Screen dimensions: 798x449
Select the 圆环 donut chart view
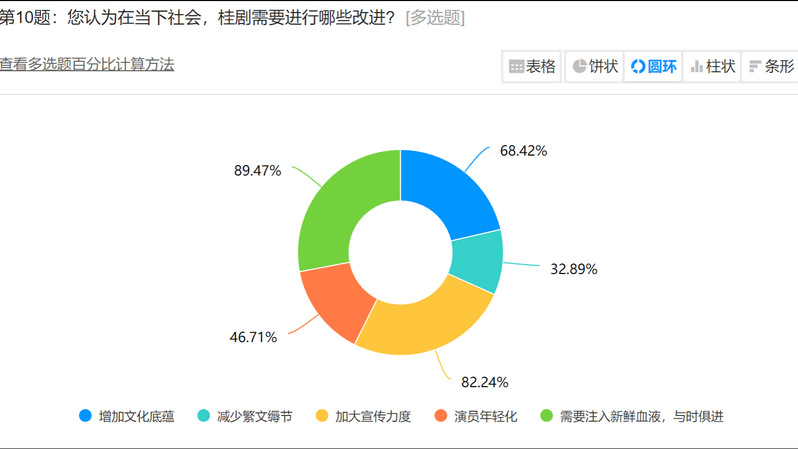[x=653, y=66]
